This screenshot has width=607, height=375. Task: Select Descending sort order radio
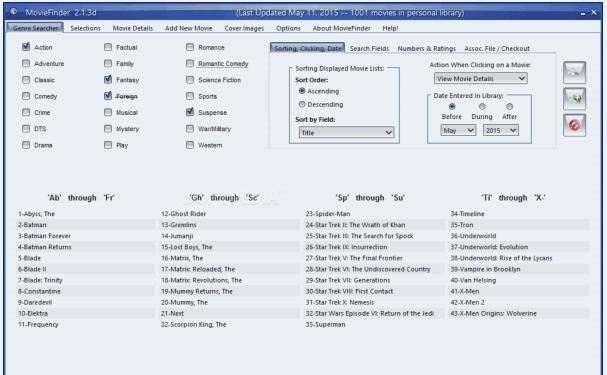coord(302,104)
